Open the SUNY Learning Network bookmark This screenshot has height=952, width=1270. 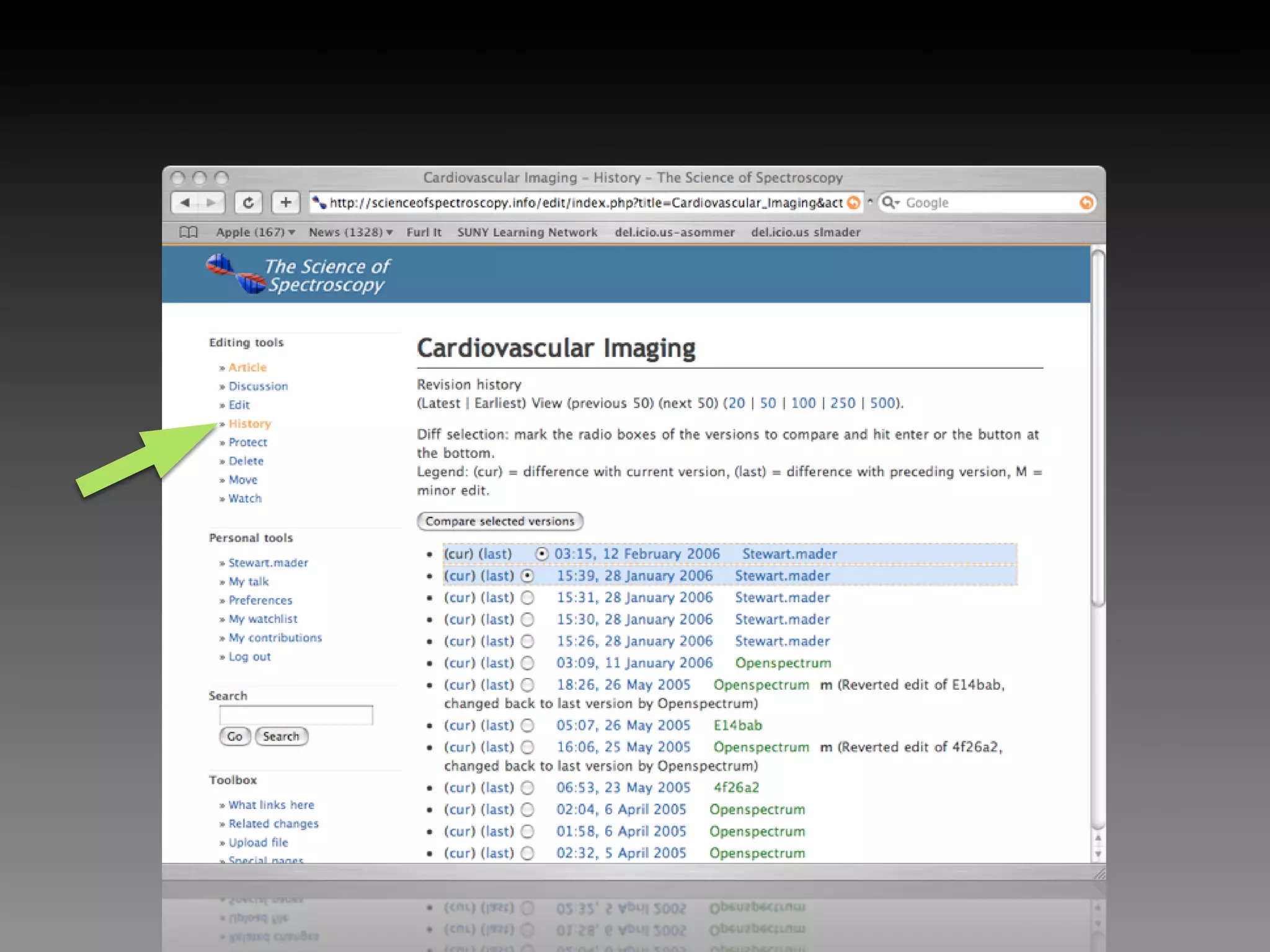[x=527, y=232]
